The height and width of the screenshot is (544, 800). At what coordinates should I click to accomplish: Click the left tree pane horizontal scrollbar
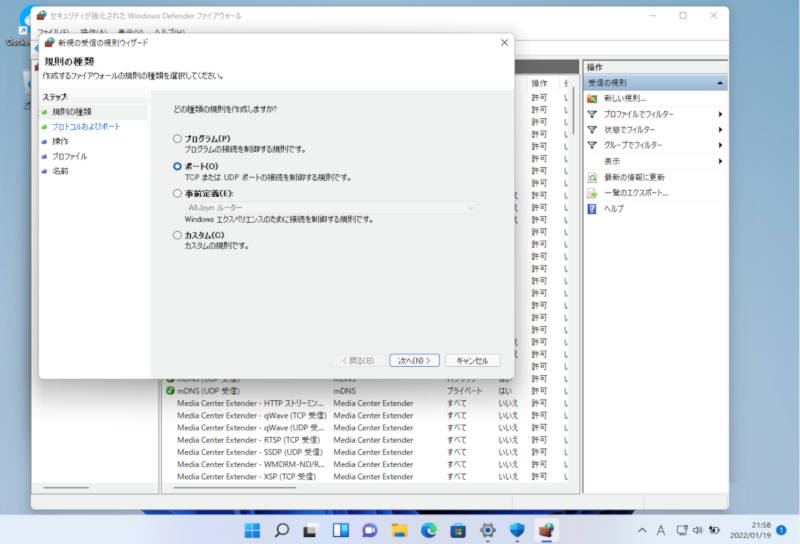click(x=66, y=488)
